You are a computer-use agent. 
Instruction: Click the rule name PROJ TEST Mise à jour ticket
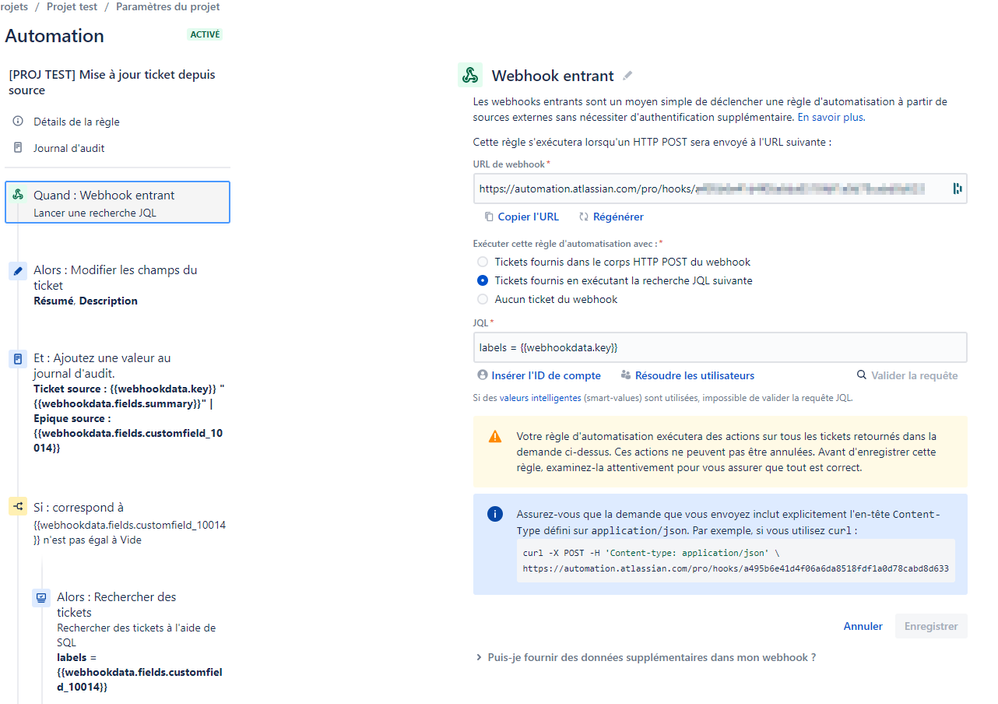[x=112, y=82]
